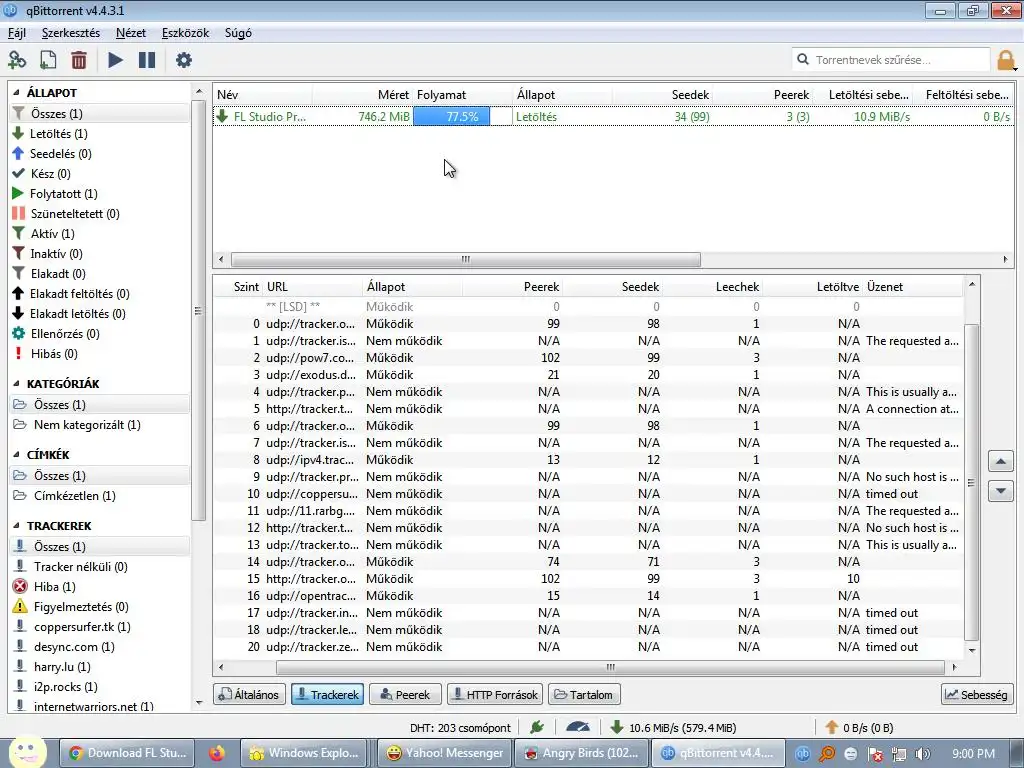Move tracker up with arrow button
The width and height of the screenshot is (1024, 768).
(1000, 462)
